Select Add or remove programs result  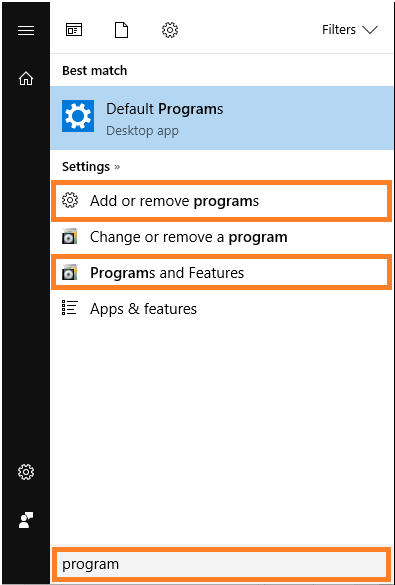pos(222,201)
